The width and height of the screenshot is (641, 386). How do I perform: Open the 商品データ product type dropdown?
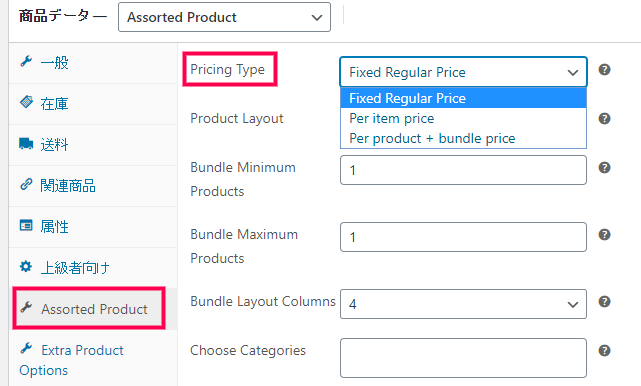coord(224,17)
